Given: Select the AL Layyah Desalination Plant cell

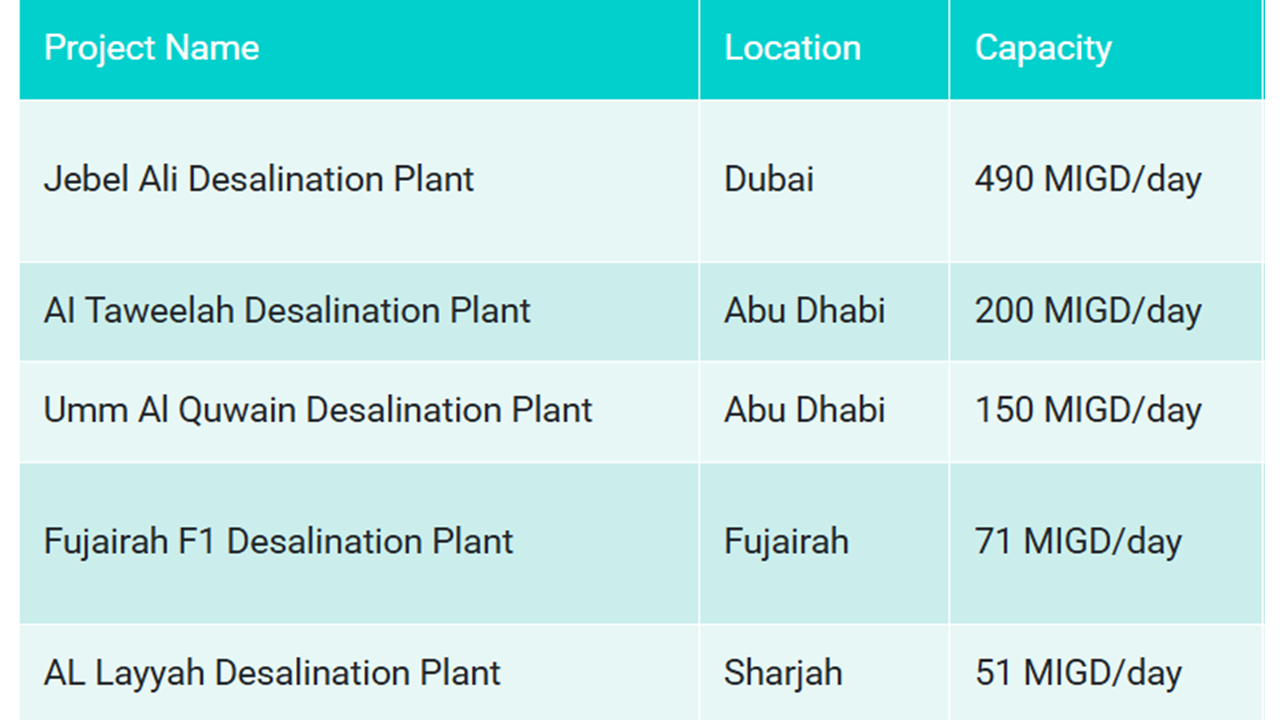Looking at the screenshot, I should coord(272,673).
